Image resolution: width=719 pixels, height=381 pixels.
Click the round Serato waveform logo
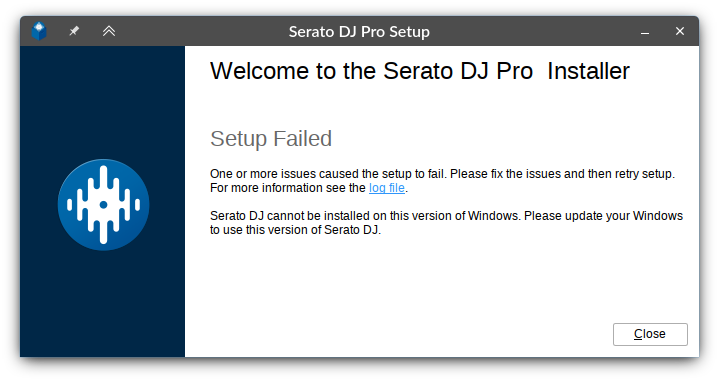pyautogui.click(x=104, y=204)
